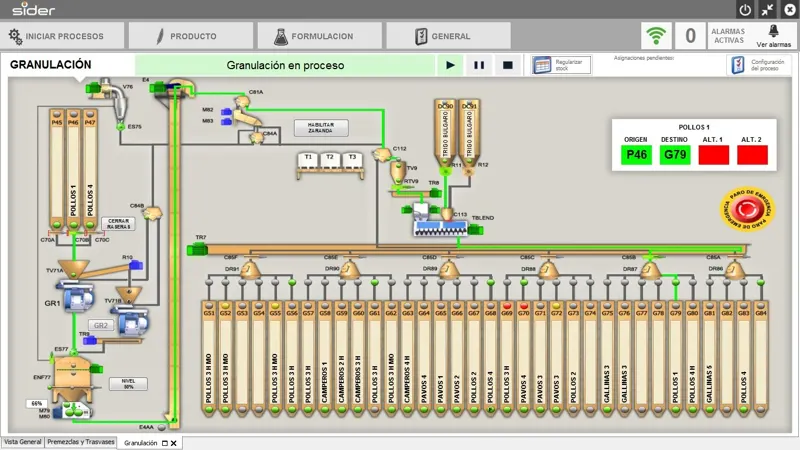Click the NIVEL 50% button
This screenshot has height=450, width=800.
coord(128,384)
